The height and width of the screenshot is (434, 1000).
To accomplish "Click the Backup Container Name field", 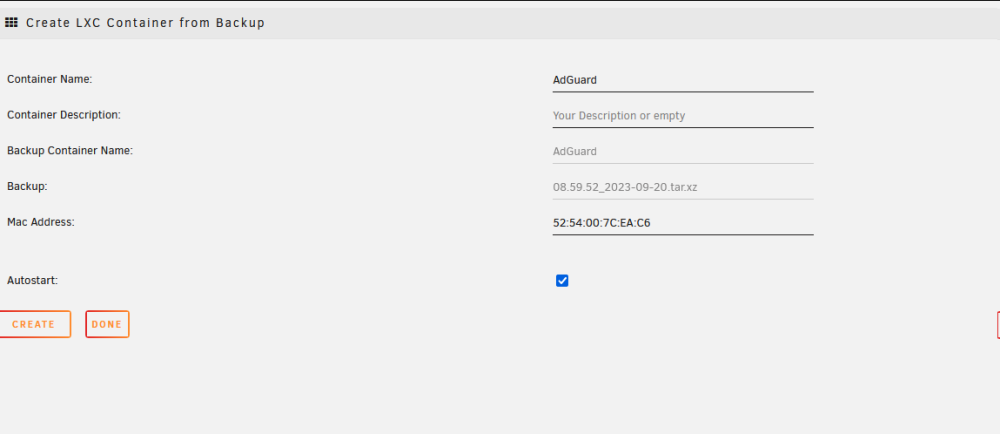I will click(x=682, y=152).
